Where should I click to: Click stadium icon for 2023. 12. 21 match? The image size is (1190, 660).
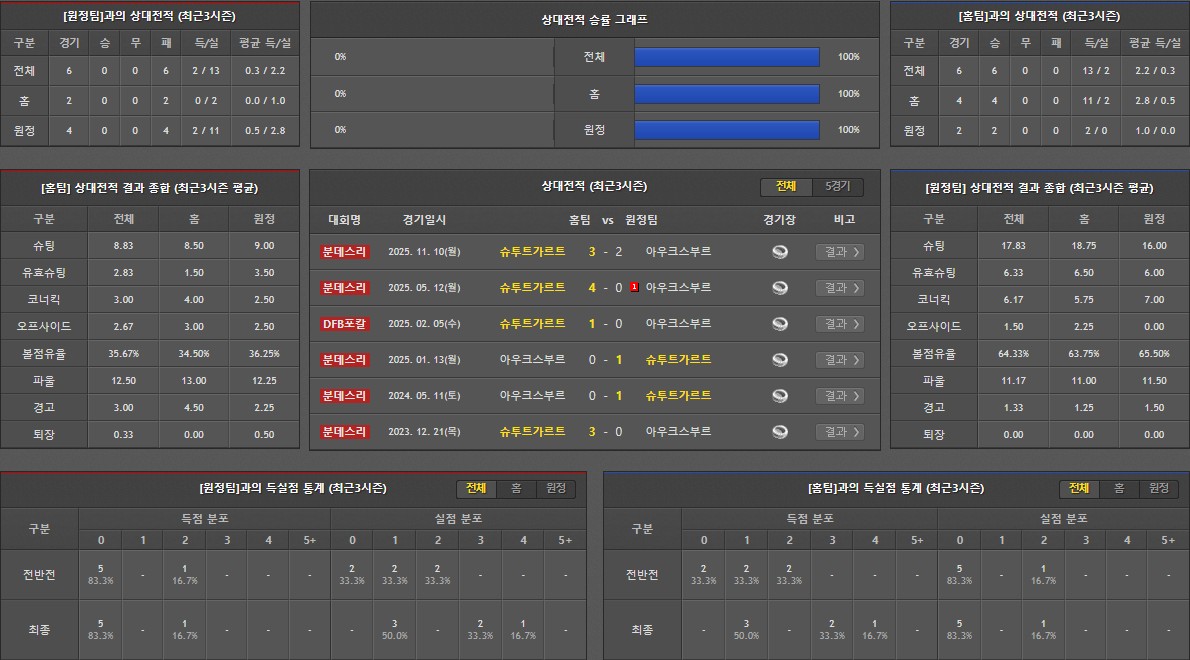tap(780, 432)
